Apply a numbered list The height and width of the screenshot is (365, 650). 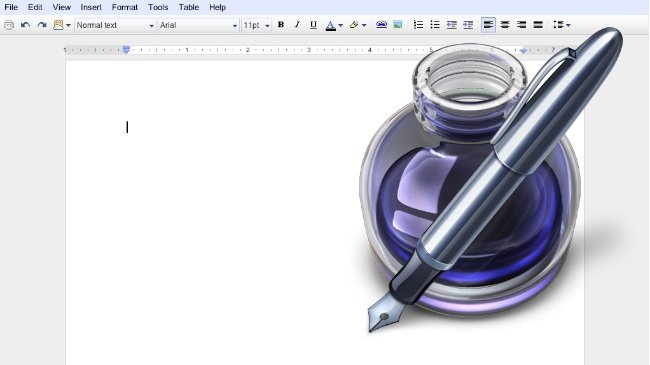[419, 25]
